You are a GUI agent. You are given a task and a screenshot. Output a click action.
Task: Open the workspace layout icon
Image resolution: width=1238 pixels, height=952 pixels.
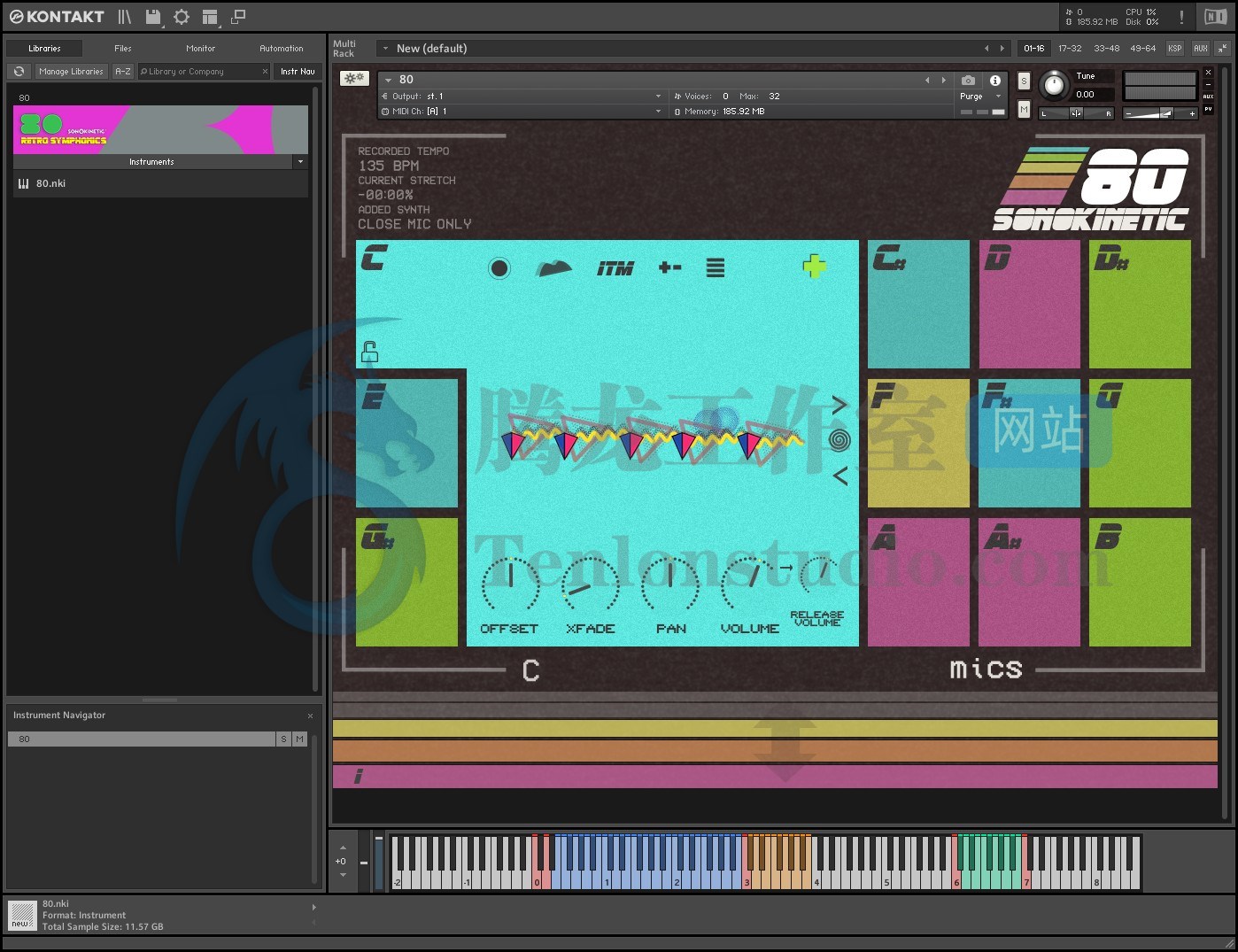pyautogui.click(x=210, y=17)
